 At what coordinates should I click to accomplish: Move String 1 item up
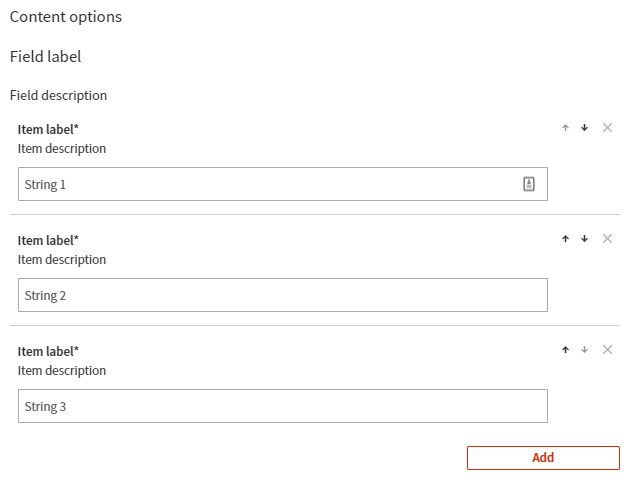click(565, 128)
